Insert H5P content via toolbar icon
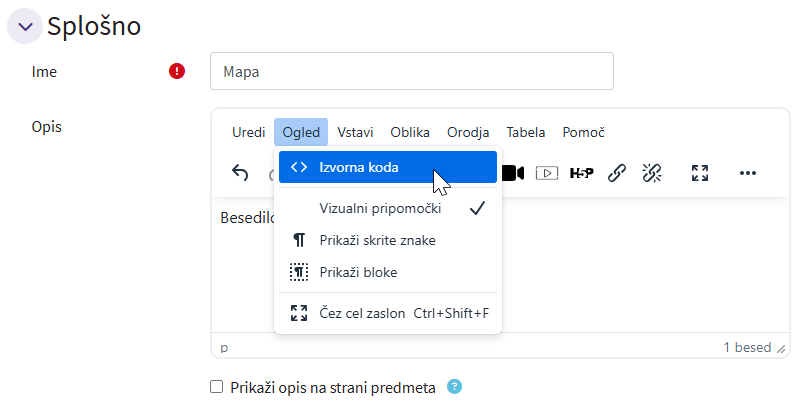This screenshot has width=809, height=411. (x=581, y=173)
